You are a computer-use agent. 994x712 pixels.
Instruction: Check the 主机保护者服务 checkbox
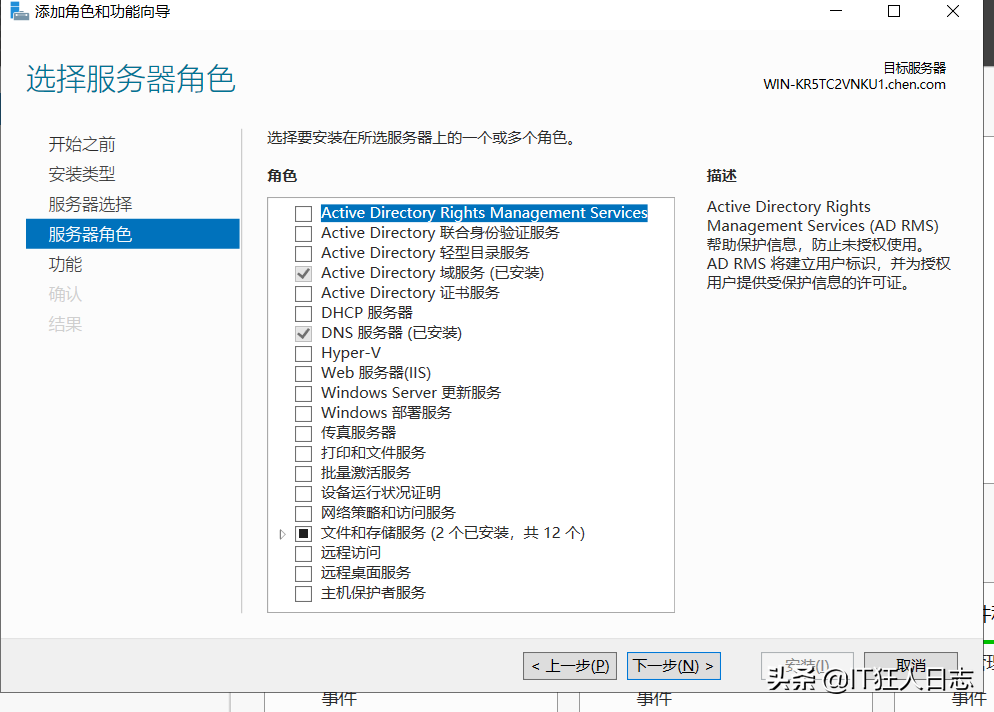tap(304, 593)
